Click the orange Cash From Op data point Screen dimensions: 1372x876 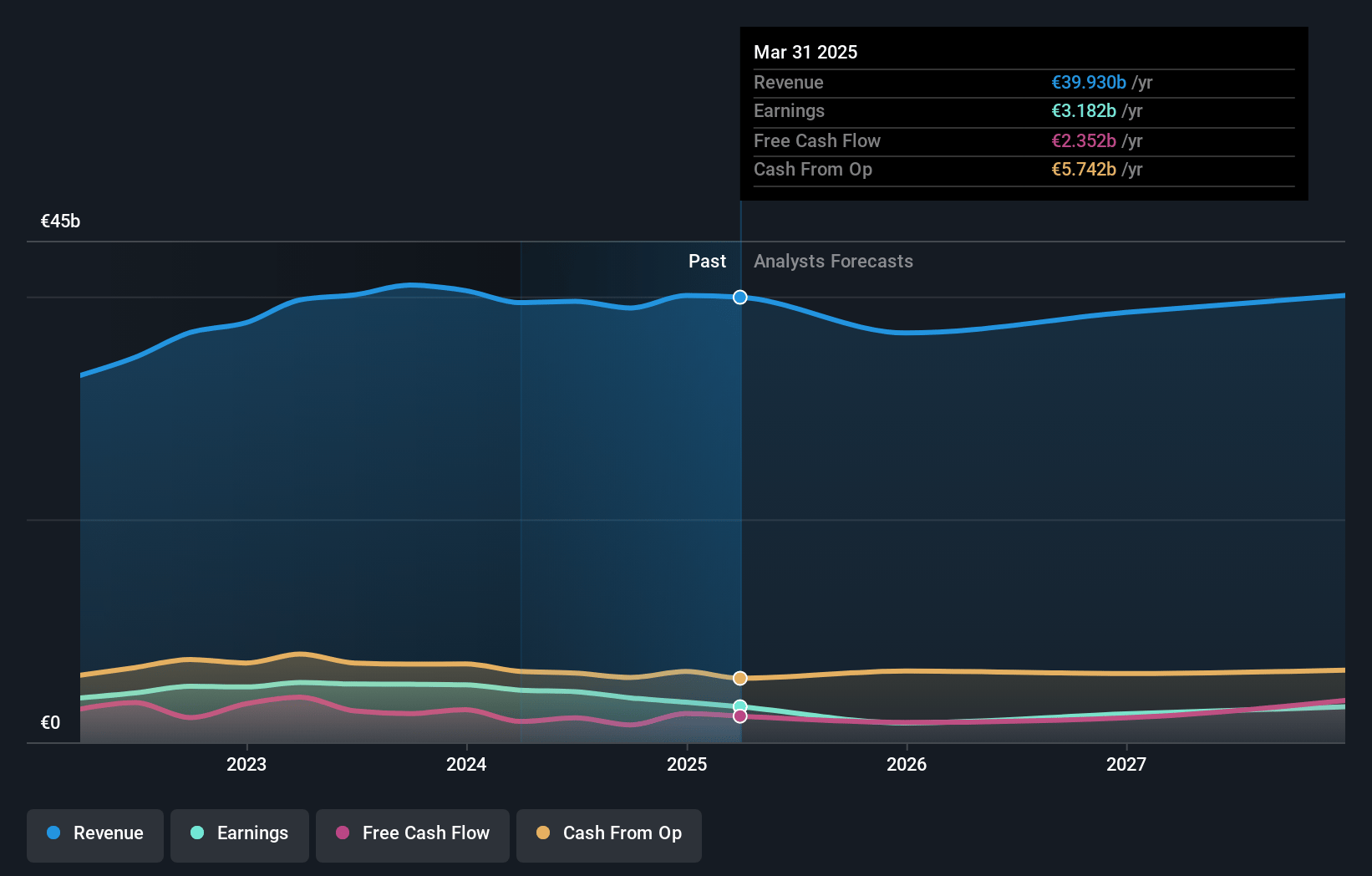[740, 678]
